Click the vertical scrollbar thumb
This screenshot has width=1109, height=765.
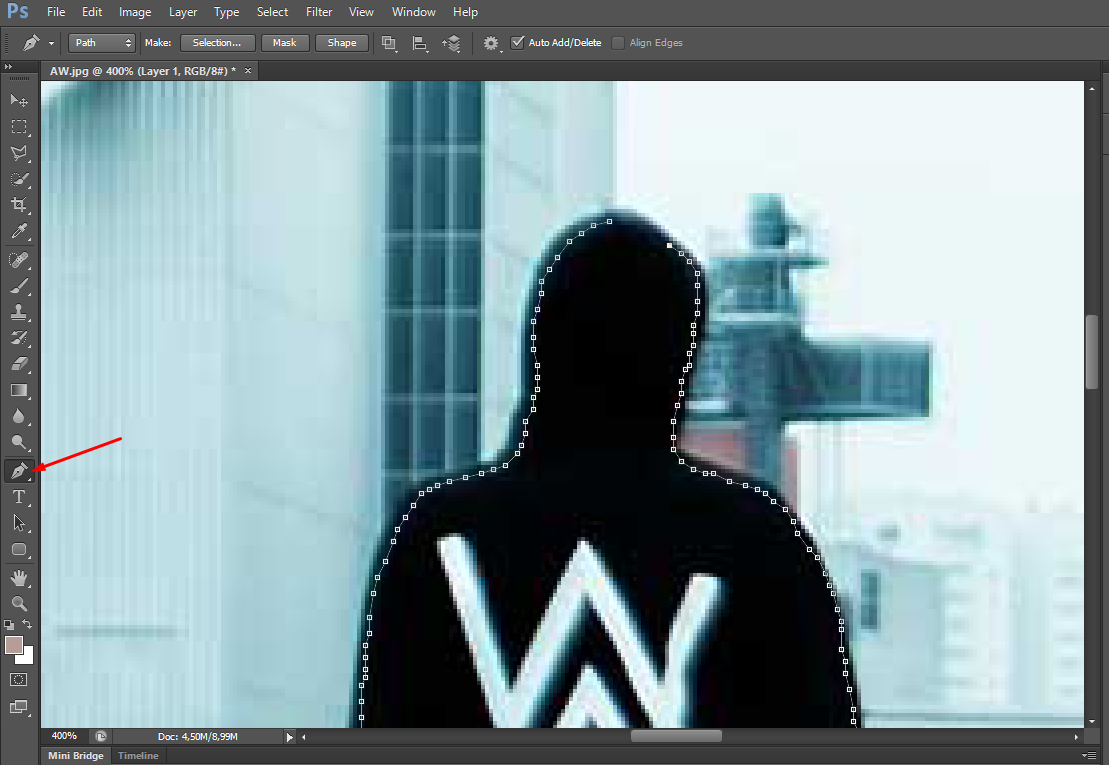1092,351
